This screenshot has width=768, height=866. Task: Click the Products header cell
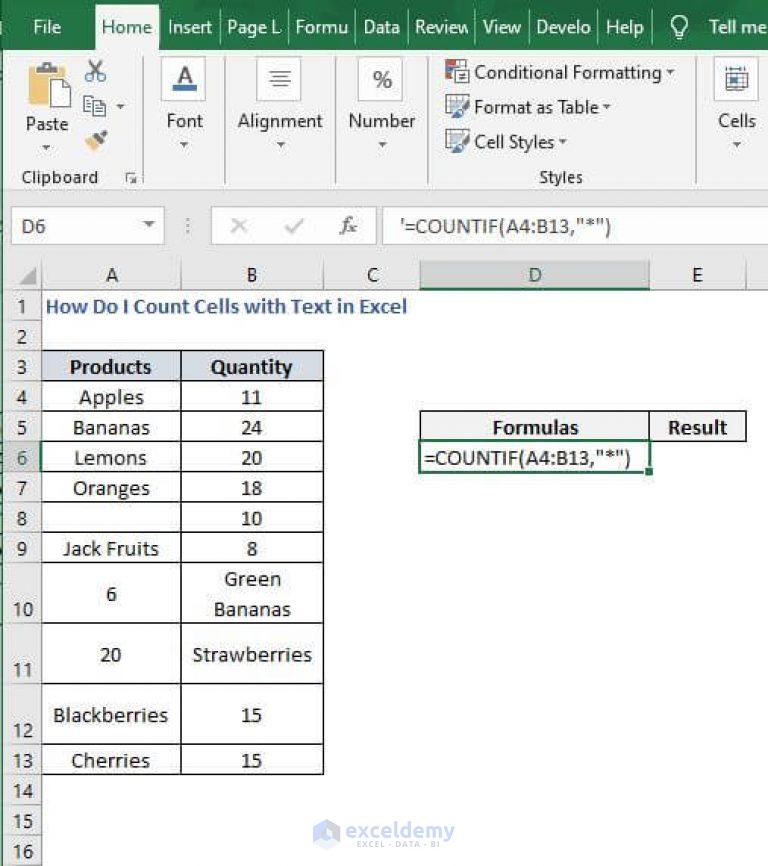pyautogui.click(x=111, y=367)
